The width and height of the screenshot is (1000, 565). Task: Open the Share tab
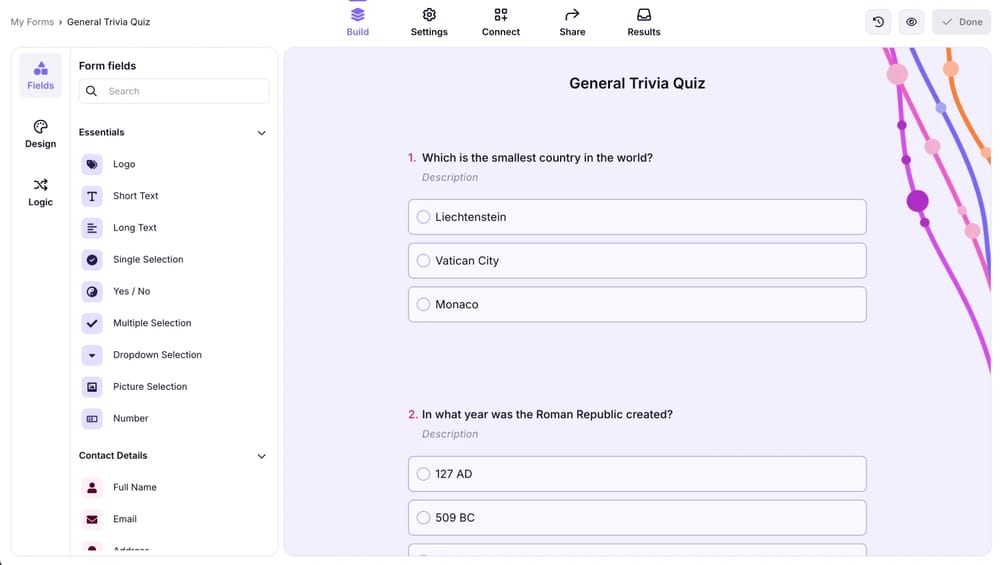tap(572, 22)
